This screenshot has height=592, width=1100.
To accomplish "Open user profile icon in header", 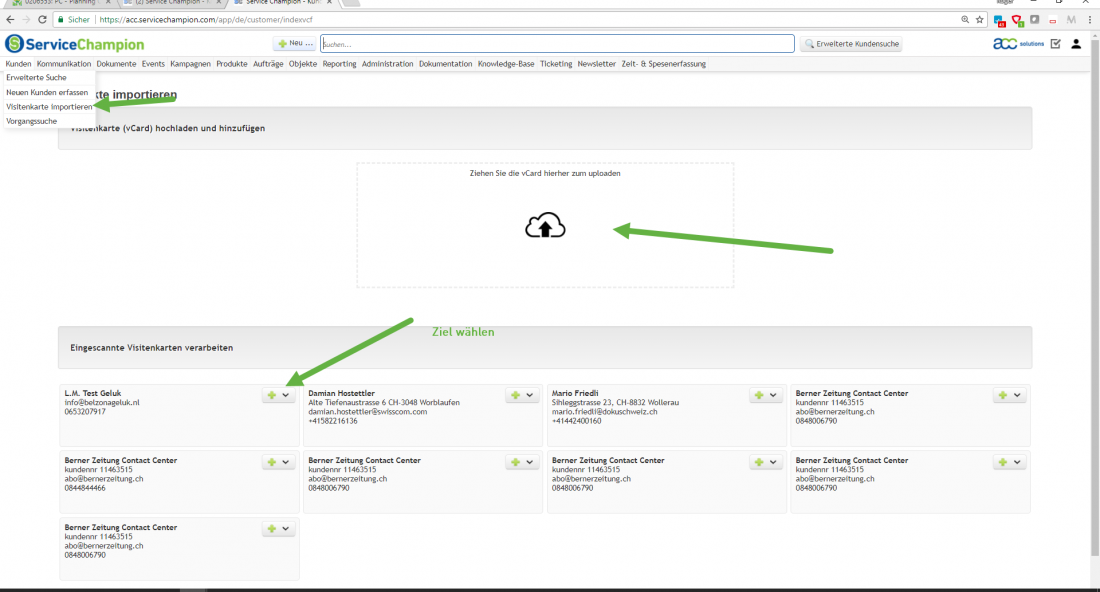I will click(1076, 44).
